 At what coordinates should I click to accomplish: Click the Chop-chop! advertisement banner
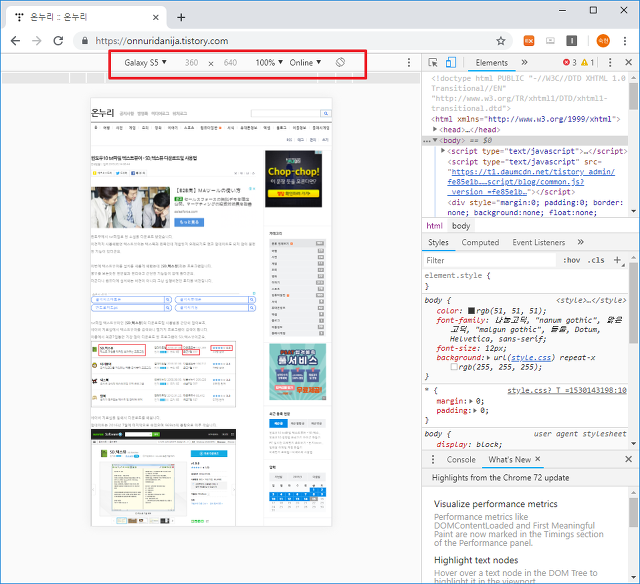tap(293, 179)
